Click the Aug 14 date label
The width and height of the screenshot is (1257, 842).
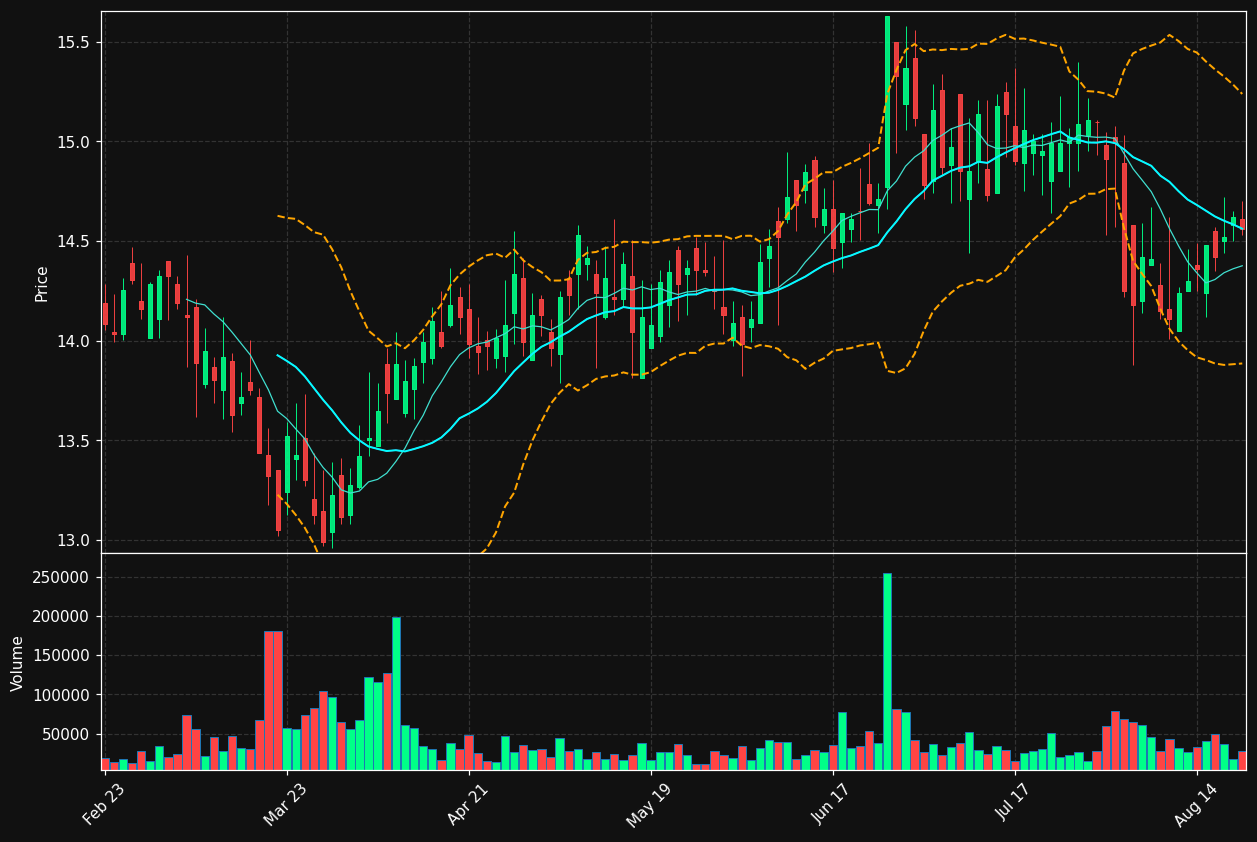point(1197,803)
